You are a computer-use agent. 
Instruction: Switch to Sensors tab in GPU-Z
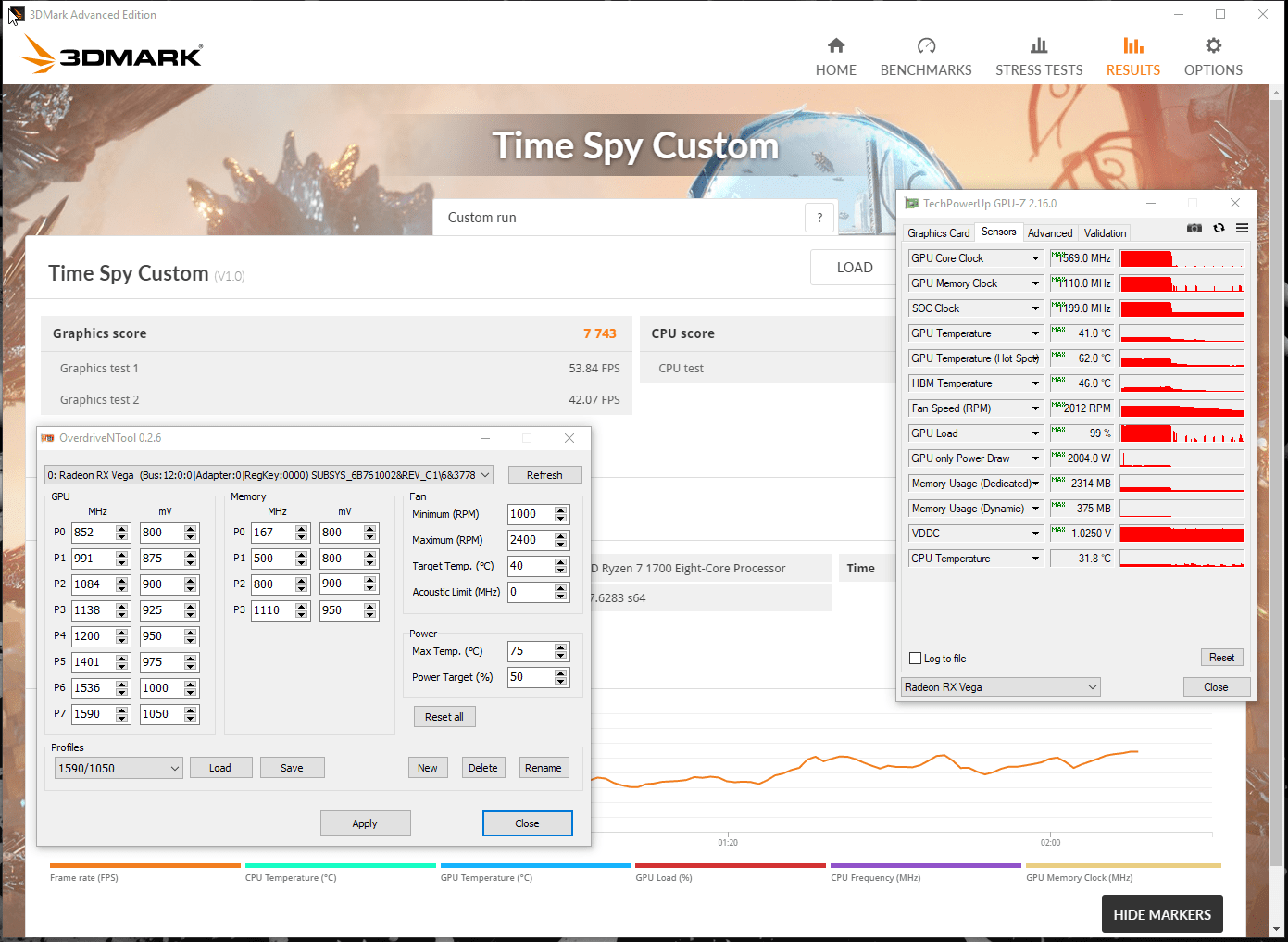click(998, 232)
